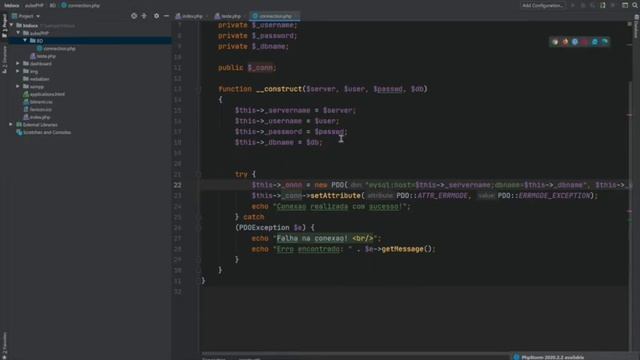The width and height of the screenshot is (640, 360).
Task: Click BD breadcrumb in navigation bar
Action: [x=53, y=5]
